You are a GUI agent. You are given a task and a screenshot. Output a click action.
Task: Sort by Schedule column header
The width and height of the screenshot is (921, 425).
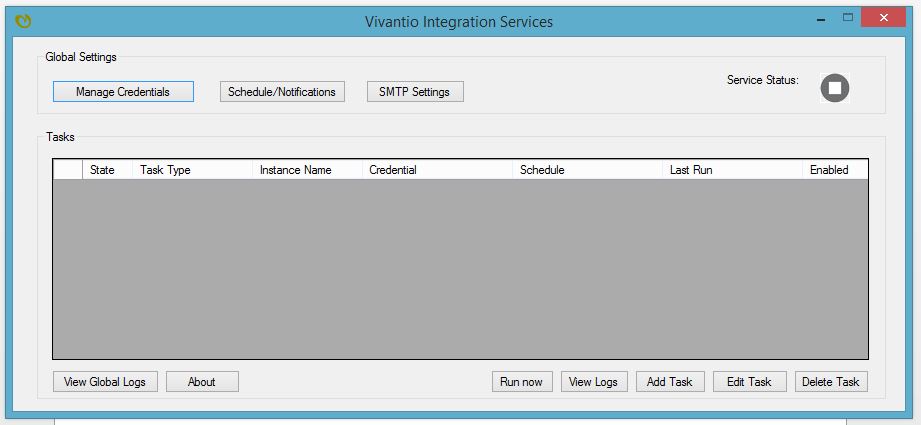(x=587, y=170)
